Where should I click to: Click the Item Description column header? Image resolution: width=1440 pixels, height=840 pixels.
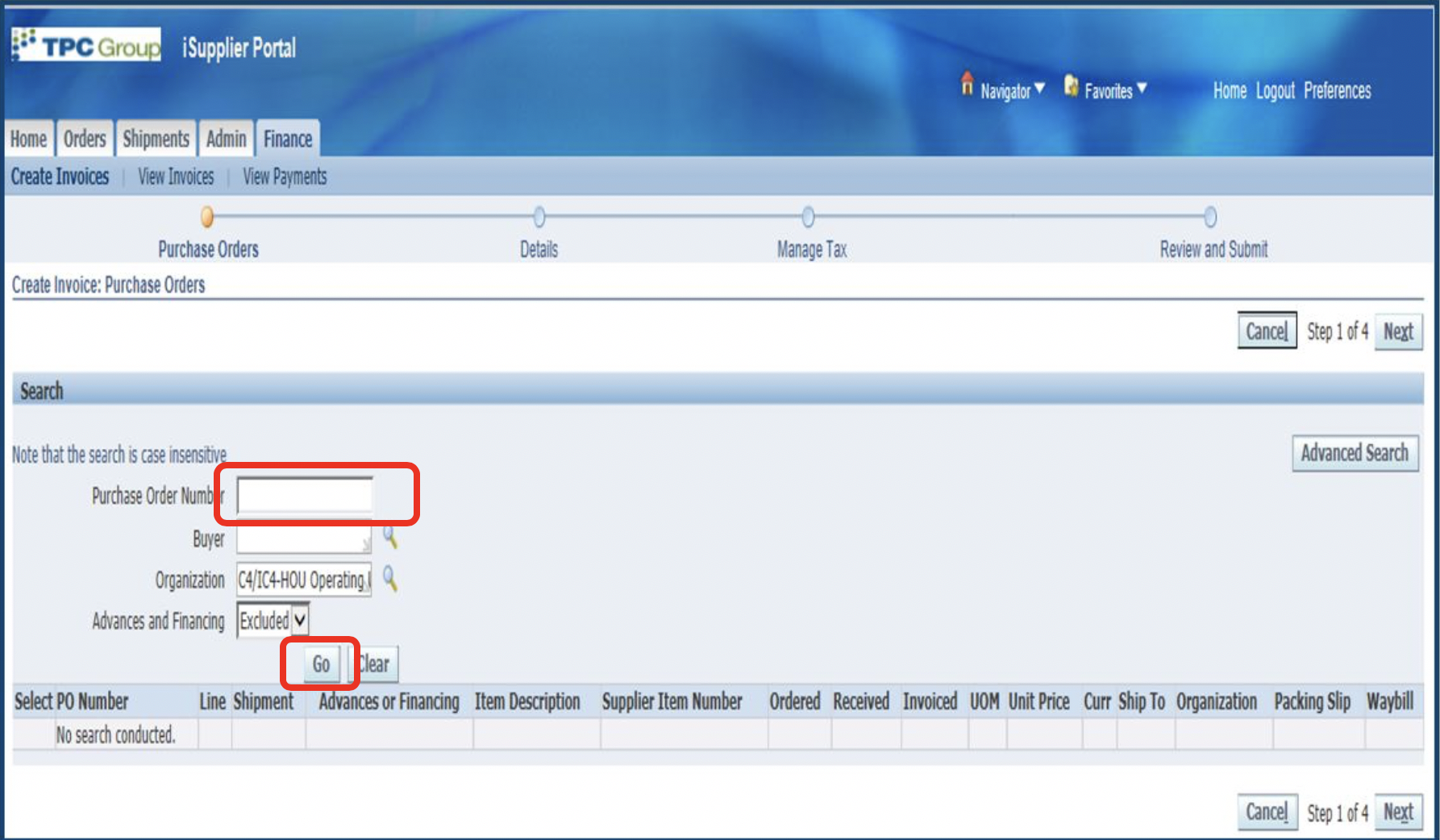(527, 702)
